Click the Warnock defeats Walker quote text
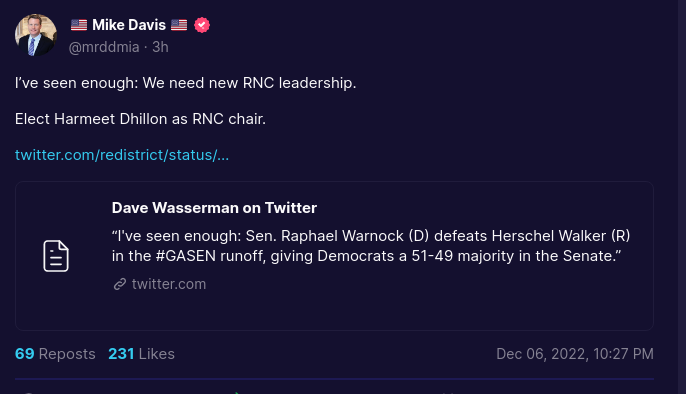 [x=371, y=246]
